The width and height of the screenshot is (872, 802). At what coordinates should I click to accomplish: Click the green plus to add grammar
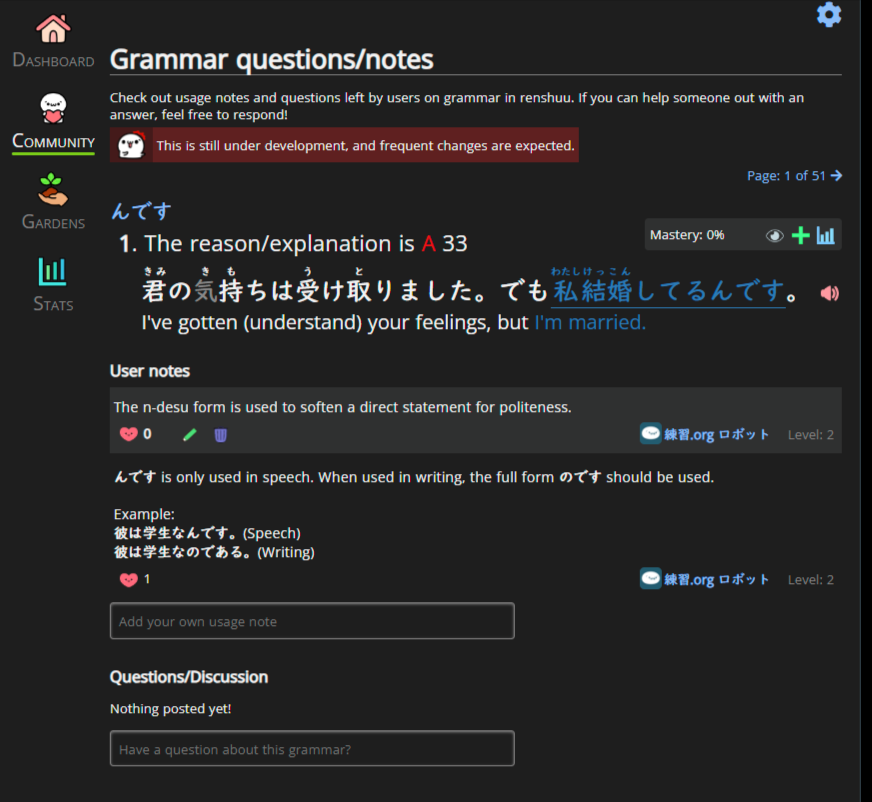click(x=800, y=236)
